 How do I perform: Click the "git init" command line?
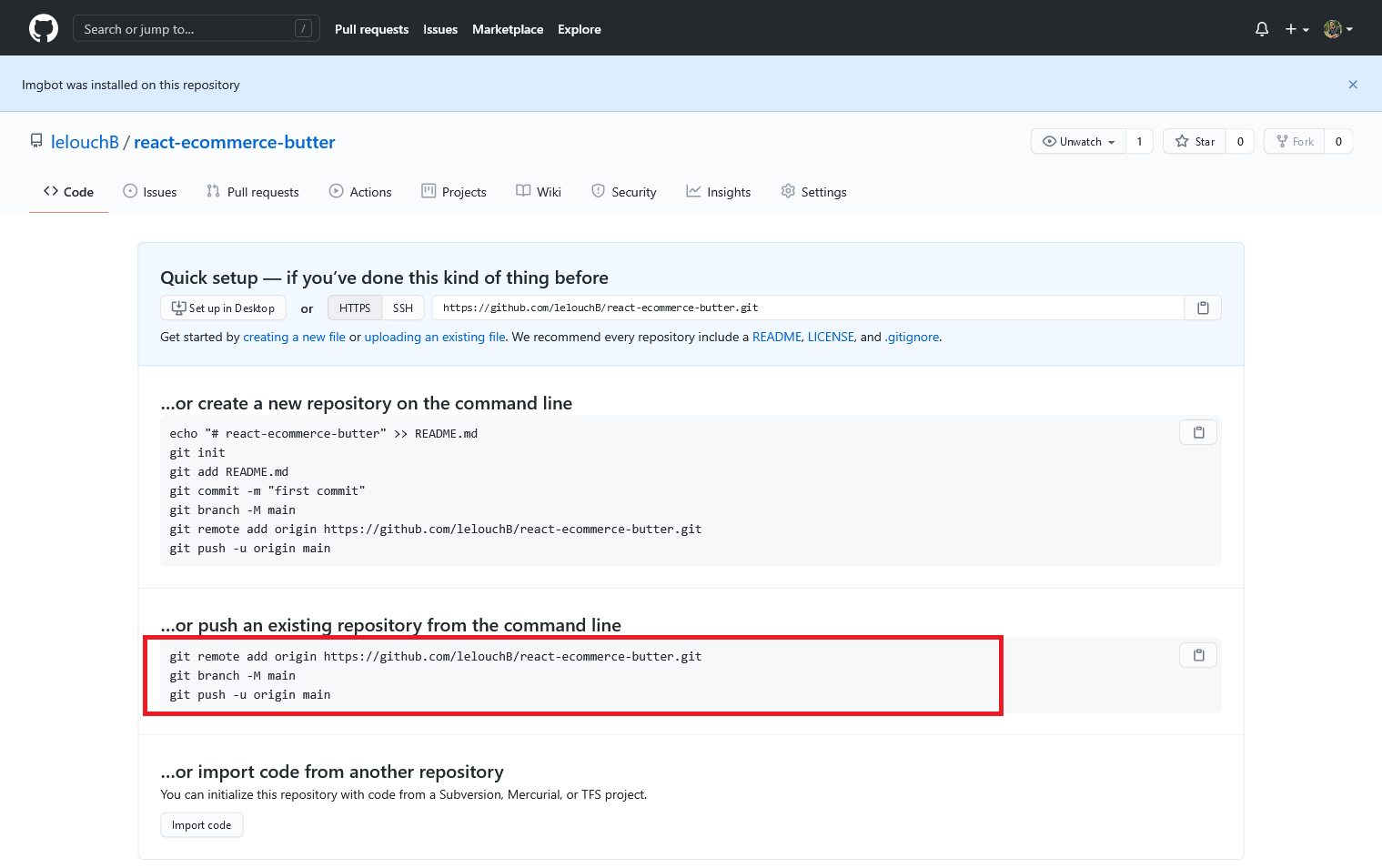tap(197, 452)
